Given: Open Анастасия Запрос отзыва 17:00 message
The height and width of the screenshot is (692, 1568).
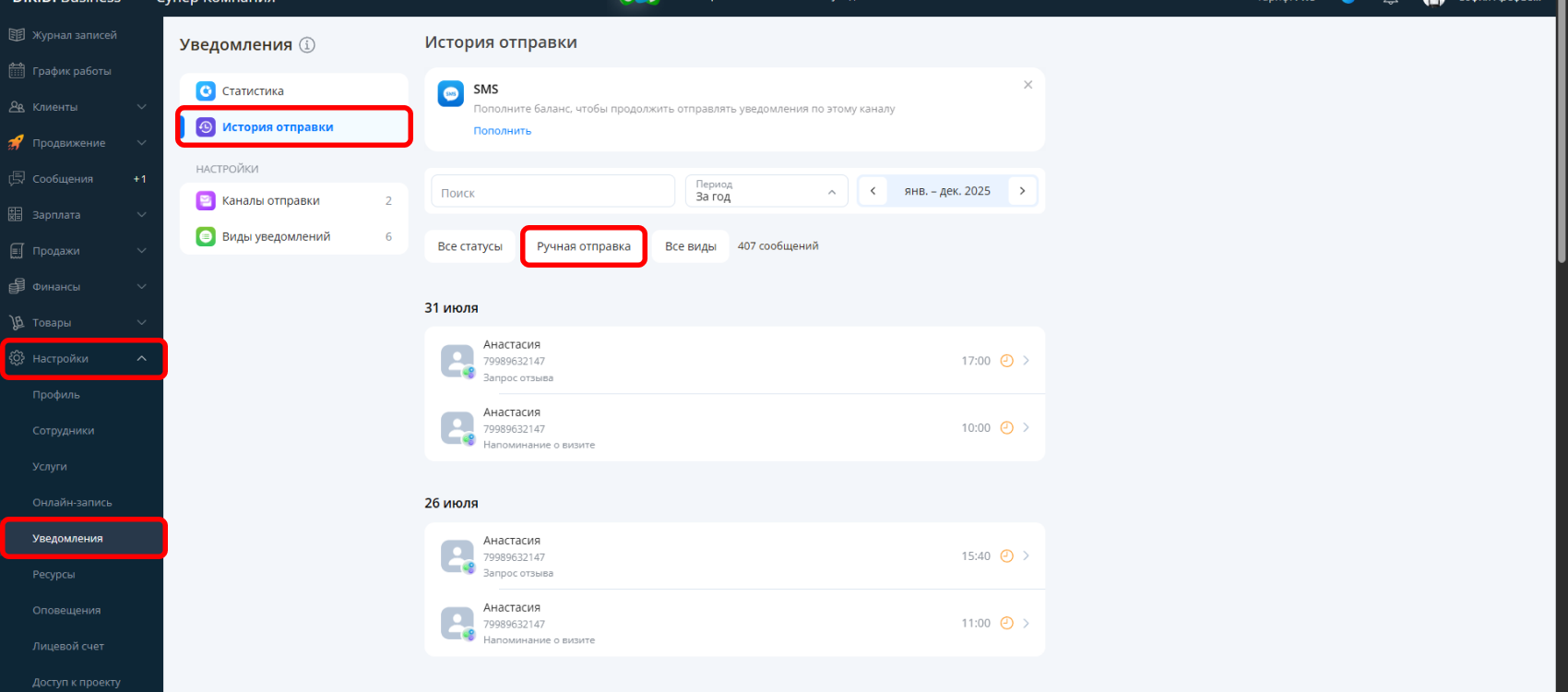Looking at the screenshot, I should tap(735, 361).
